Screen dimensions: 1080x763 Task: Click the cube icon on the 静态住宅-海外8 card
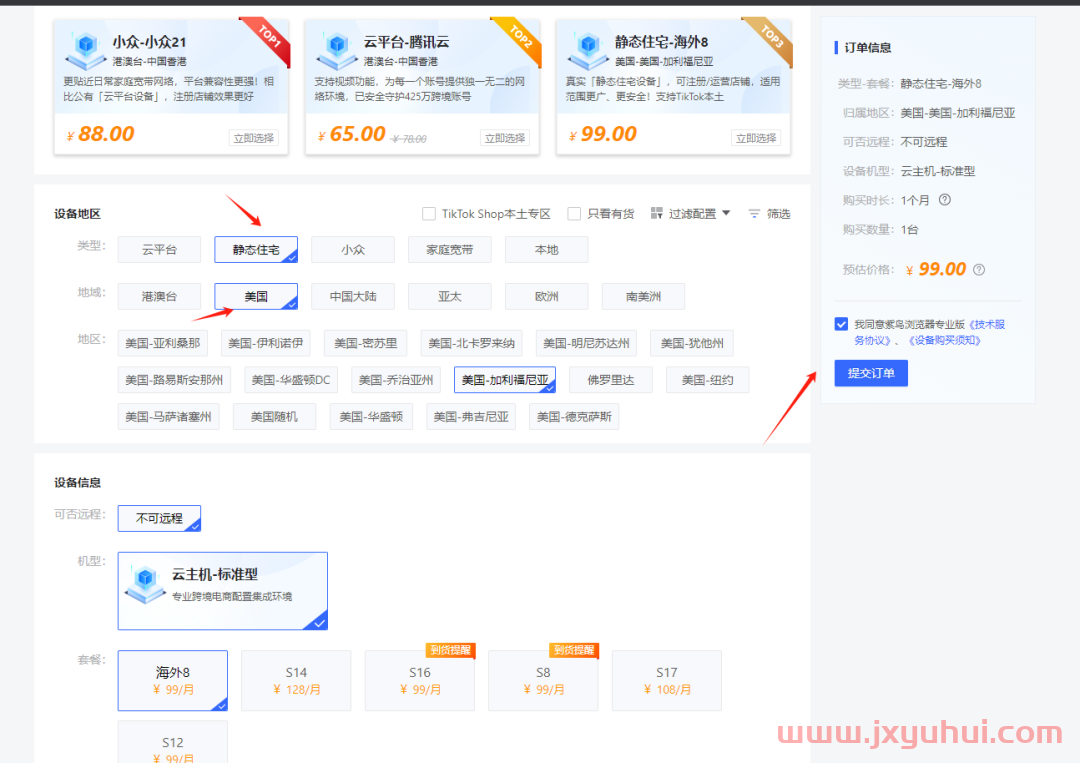[x=588, y=50]
